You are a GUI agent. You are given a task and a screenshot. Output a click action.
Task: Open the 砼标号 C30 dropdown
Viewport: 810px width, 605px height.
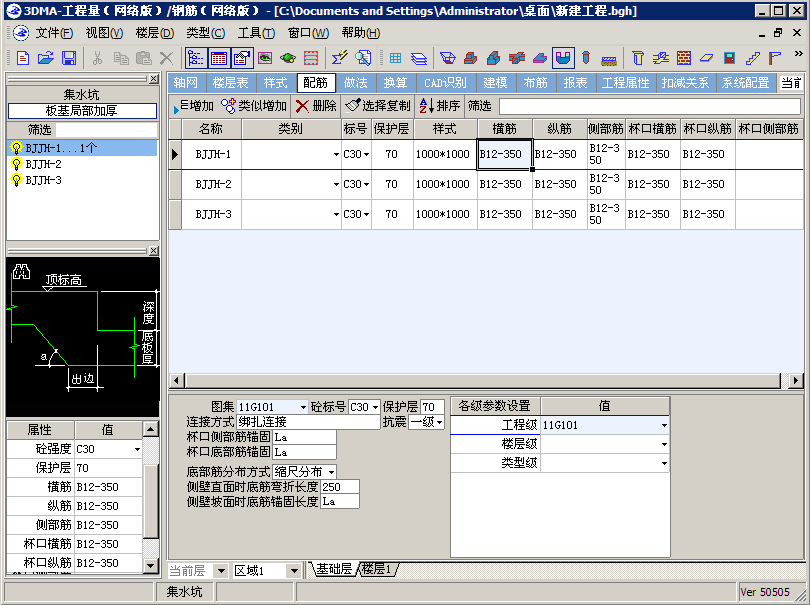pos(375,407)
